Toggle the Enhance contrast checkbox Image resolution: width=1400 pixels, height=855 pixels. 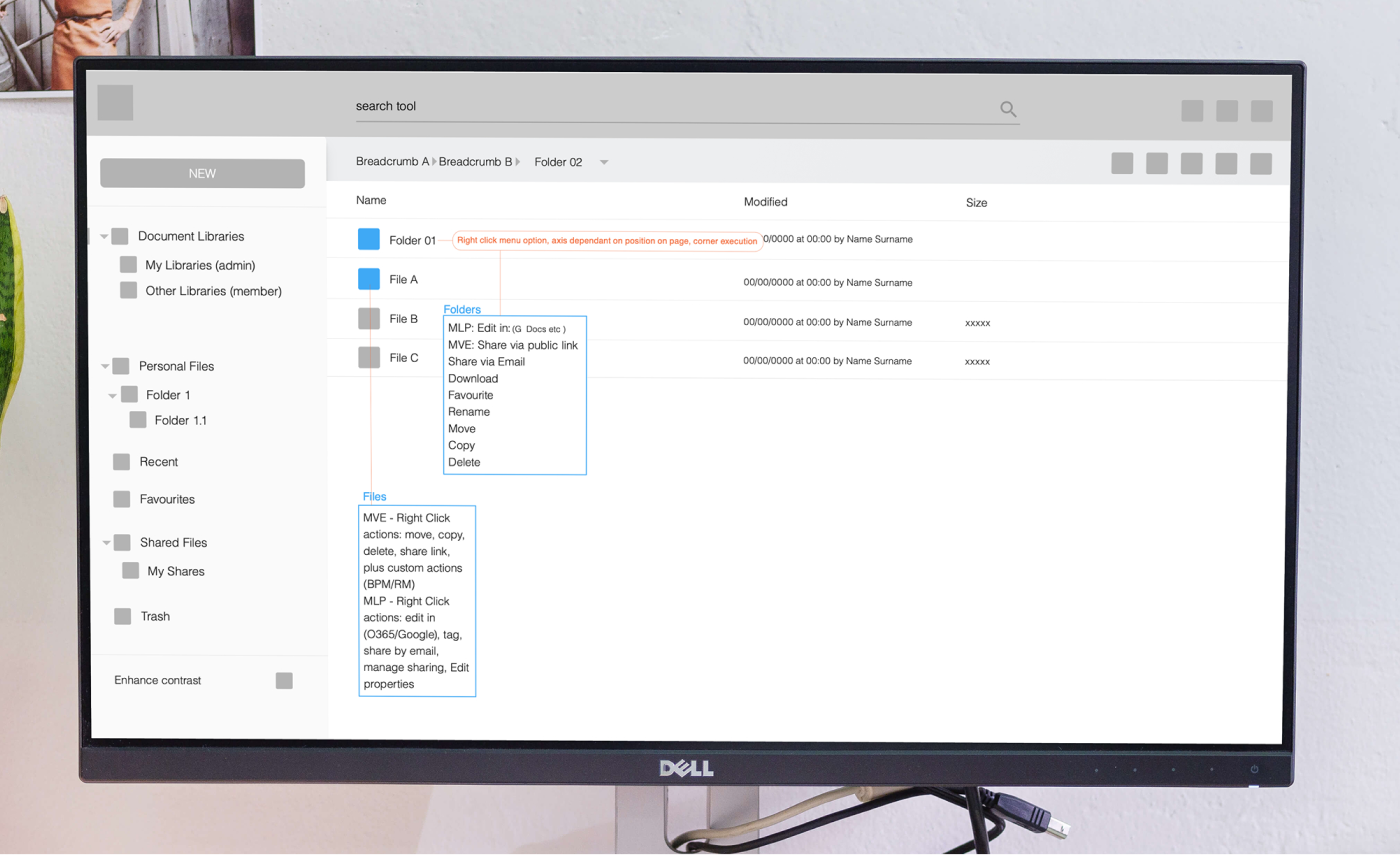coord(284,681)
